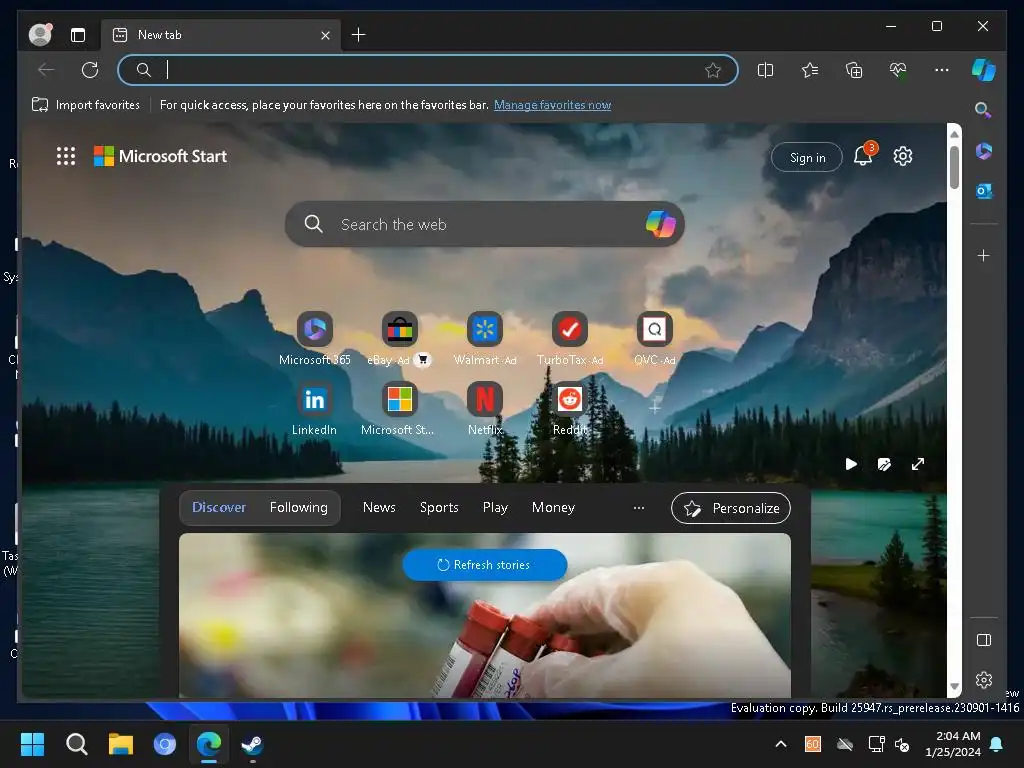The height and width of the screenshot is (768, 1024).
Task: Open Settings and more ellipsis menu
Action: click(x=942, y=70)
